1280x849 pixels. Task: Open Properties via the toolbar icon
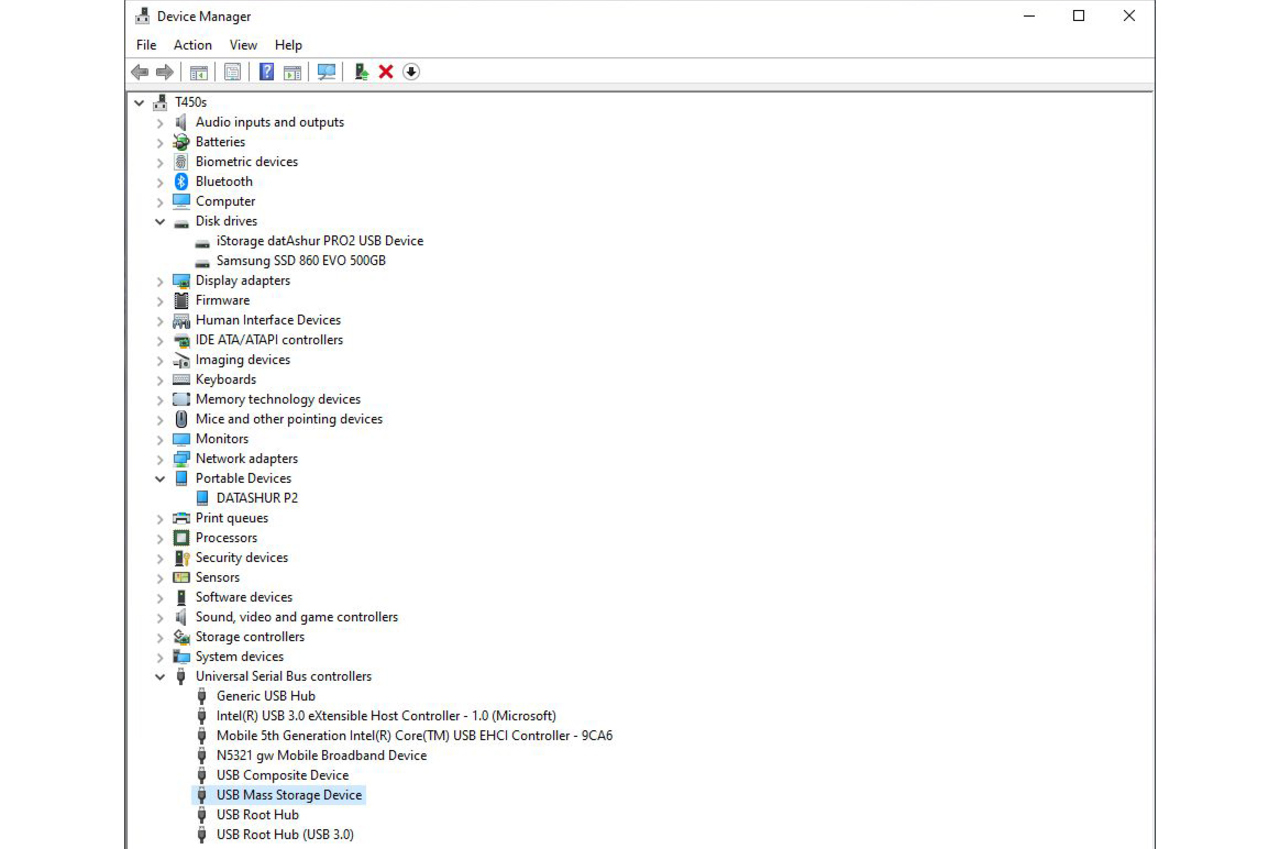coord(232,72)
